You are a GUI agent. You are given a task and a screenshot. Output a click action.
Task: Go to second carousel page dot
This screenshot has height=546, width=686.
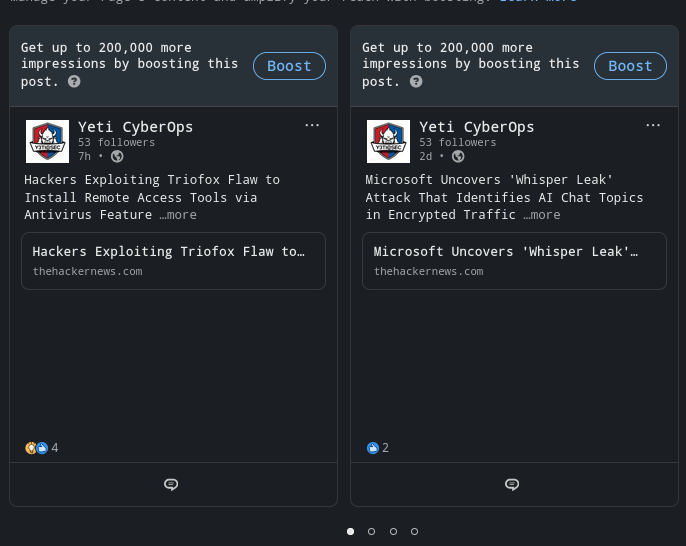[371, 532]
